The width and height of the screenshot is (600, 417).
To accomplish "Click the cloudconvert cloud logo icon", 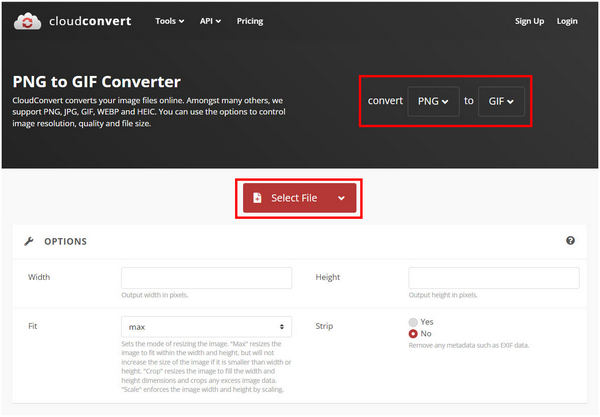I will (x=27, y=21).
